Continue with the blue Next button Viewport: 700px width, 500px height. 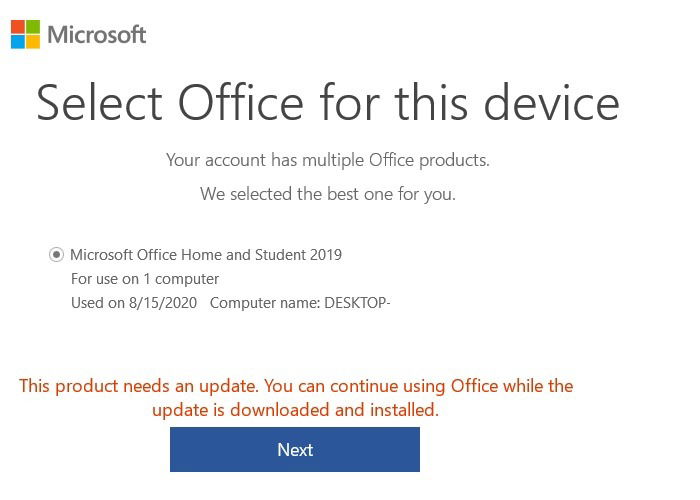point(295,450)
